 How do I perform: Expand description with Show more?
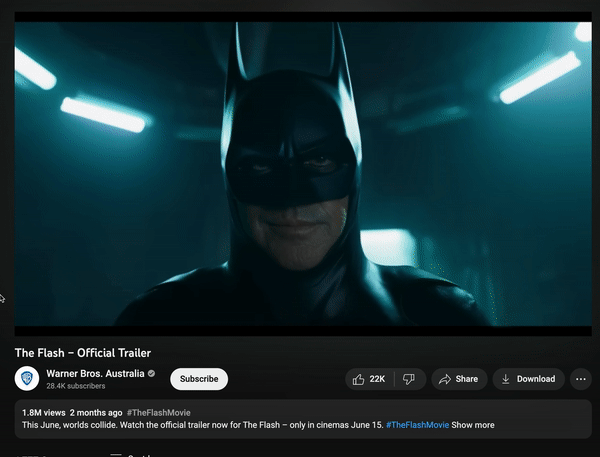click(473, 425)
